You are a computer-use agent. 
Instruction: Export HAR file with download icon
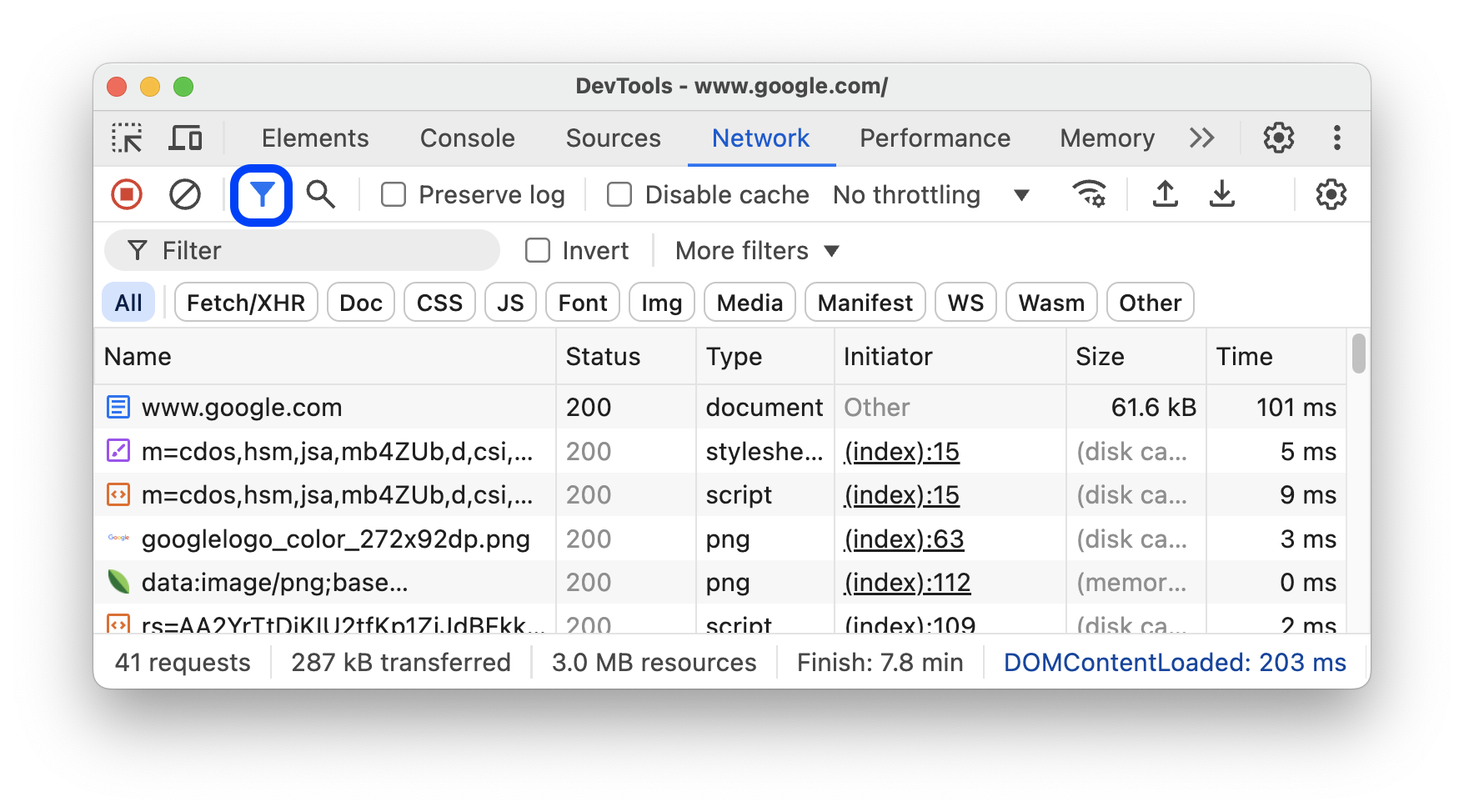[1222, 195]
